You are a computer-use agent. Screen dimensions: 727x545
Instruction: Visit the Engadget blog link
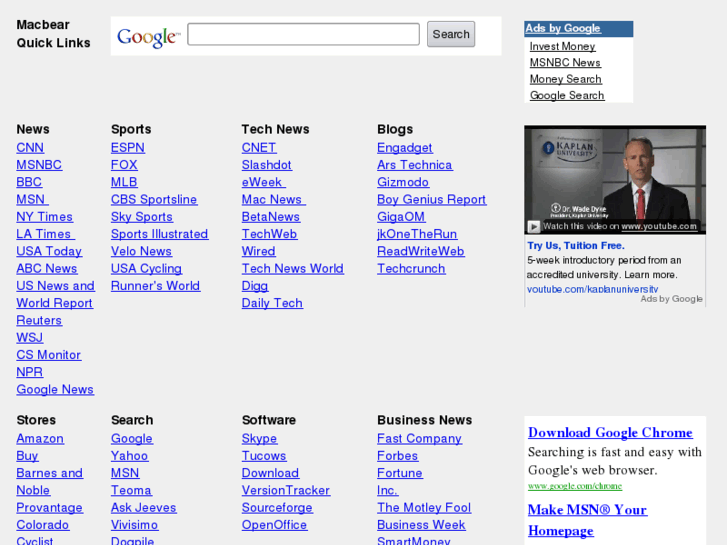404,147
